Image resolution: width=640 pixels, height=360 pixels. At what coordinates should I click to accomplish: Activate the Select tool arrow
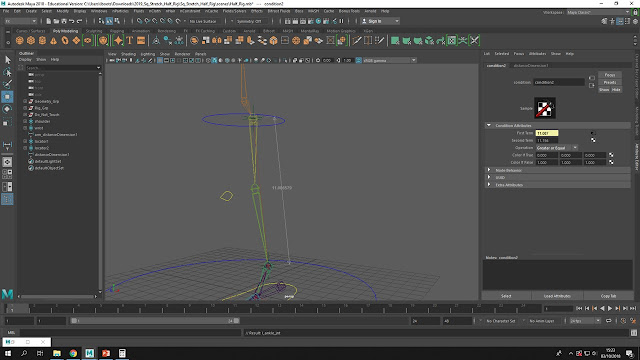[7, 60]
